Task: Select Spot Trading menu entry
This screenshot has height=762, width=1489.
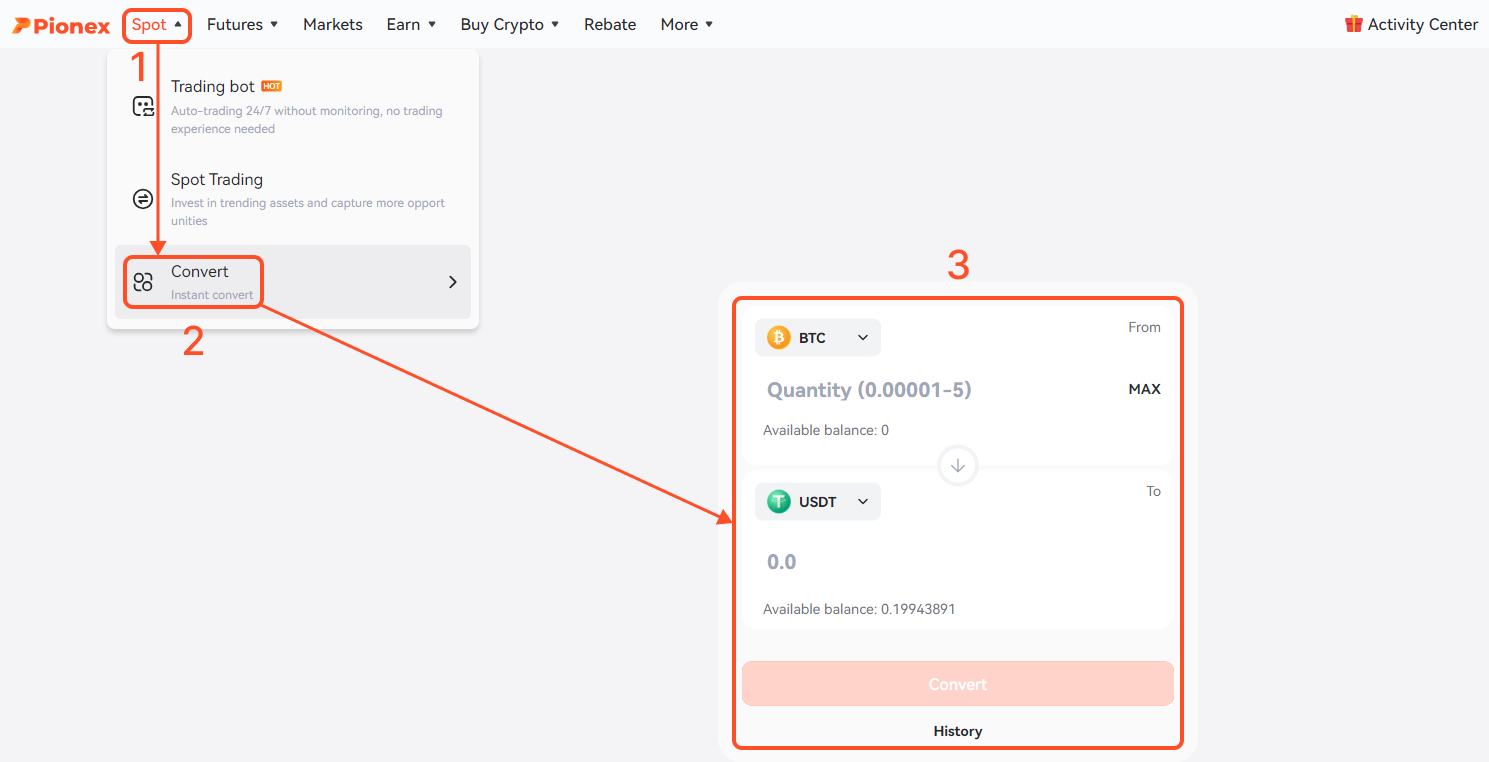Action: [x=293, y=199]
